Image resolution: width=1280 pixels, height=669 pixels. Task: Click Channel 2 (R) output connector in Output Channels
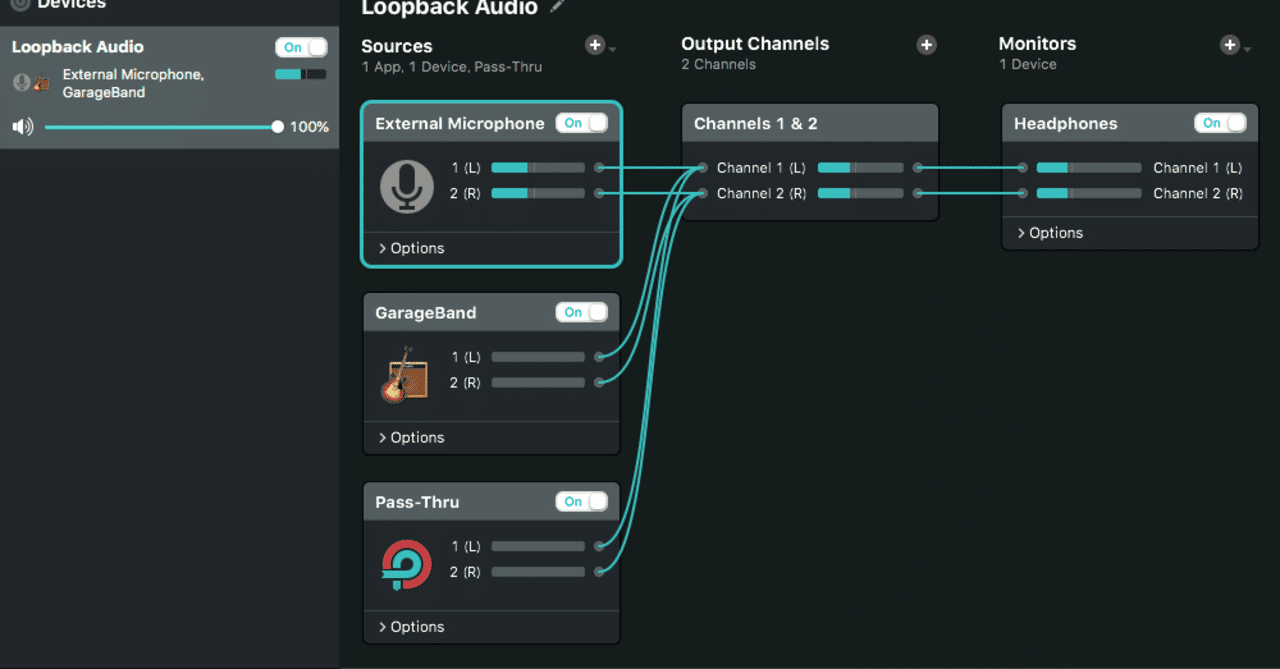coord(918,193)
